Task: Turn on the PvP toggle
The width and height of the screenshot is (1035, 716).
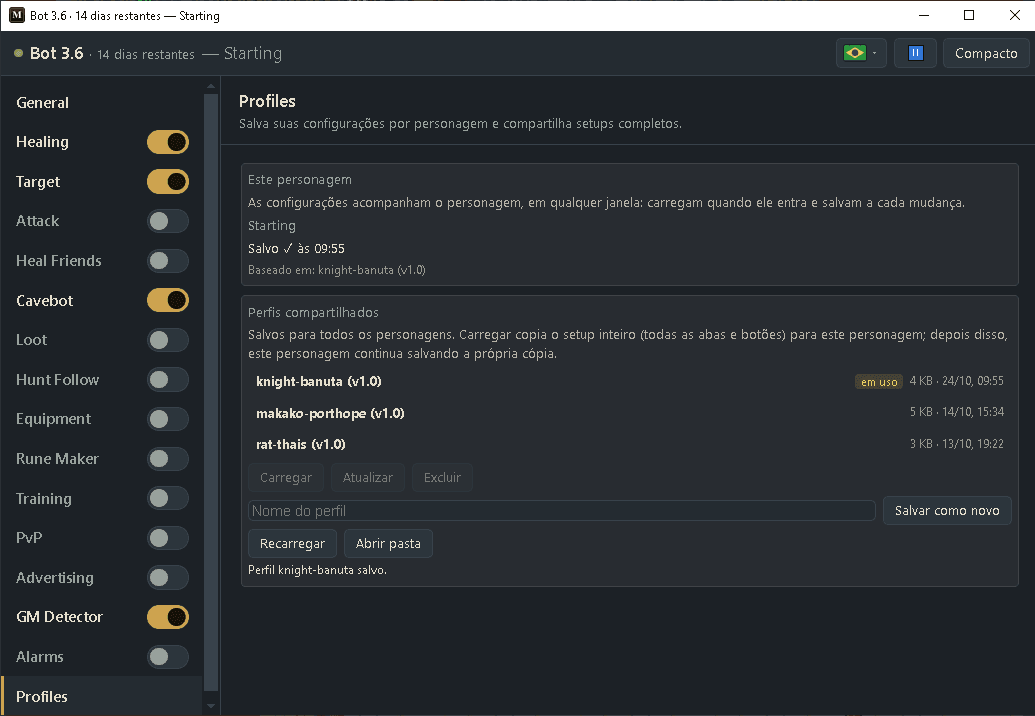Action: click(x=168, y=538)
